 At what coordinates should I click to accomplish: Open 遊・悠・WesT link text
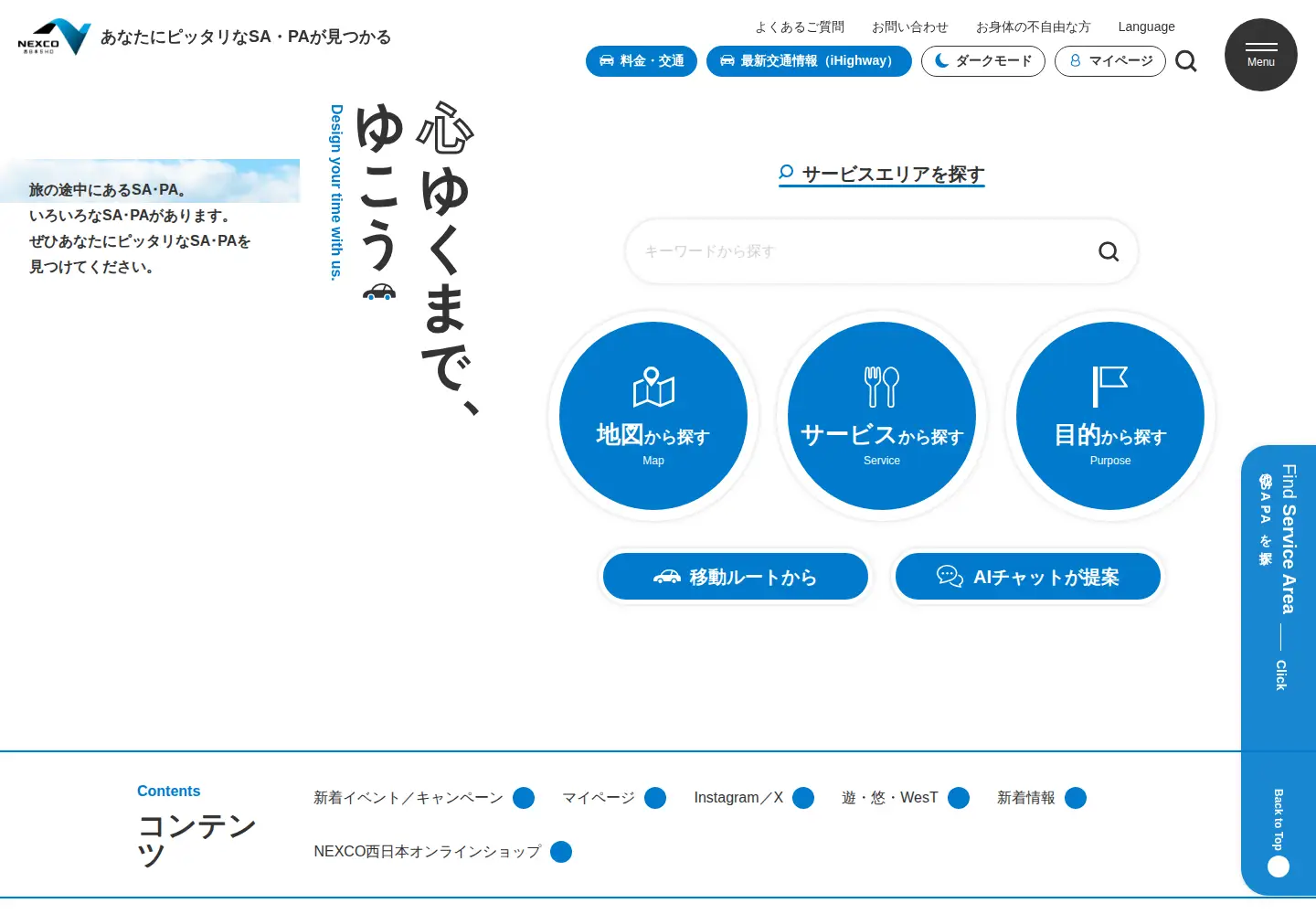[890, 798]
